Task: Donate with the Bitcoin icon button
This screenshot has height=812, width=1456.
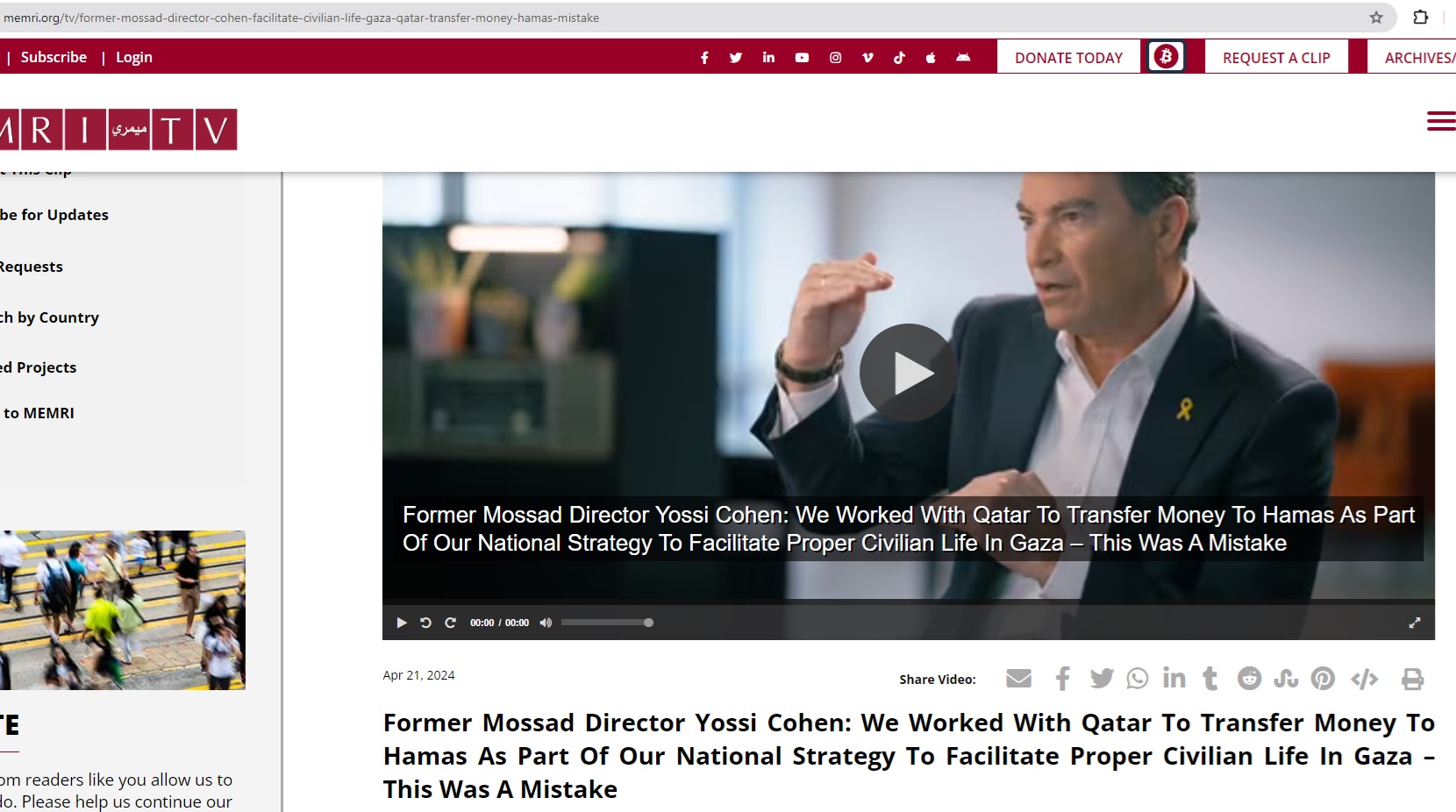Action: coord(1166,57)
